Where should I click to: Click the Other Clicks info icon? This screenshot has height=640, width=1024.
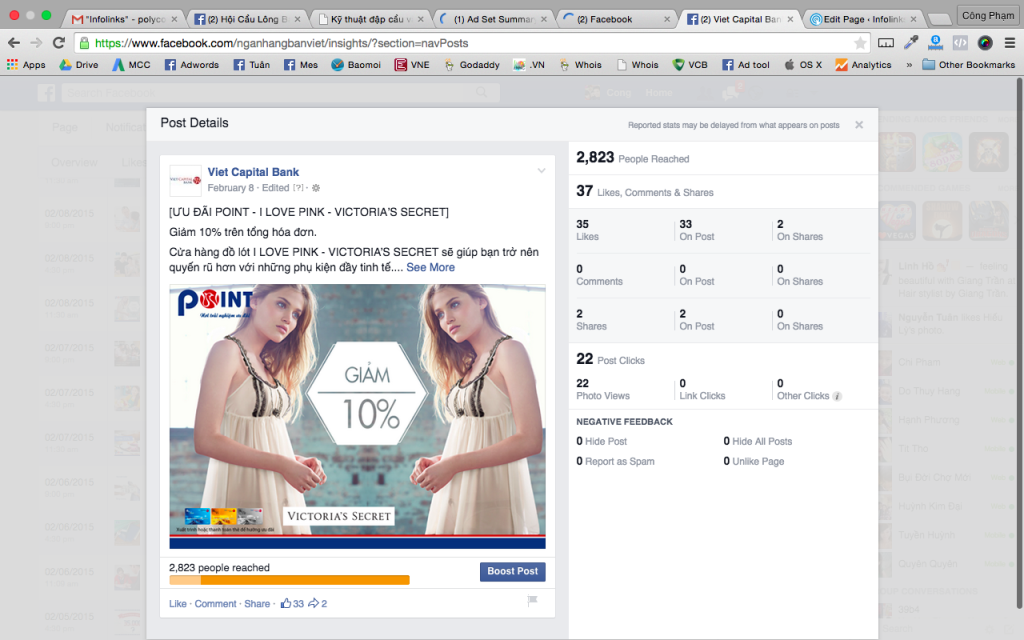coord(837,396)
